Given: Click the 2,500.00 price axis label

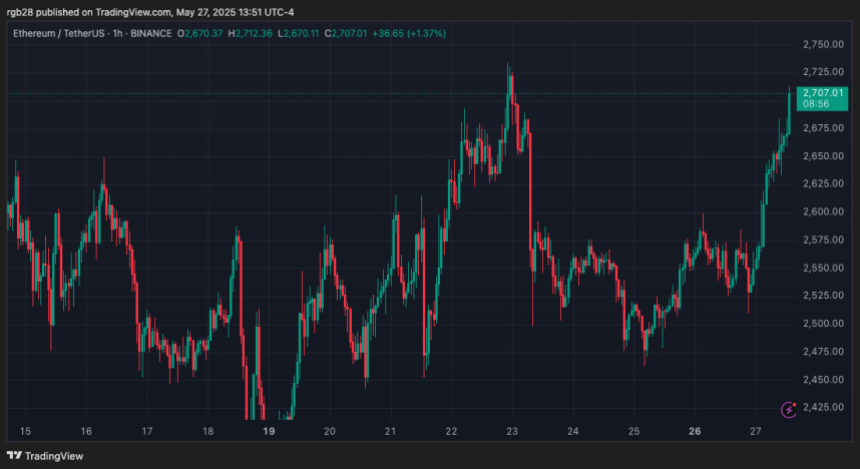Looking at the screenshot, I should (x=821, y=323).
